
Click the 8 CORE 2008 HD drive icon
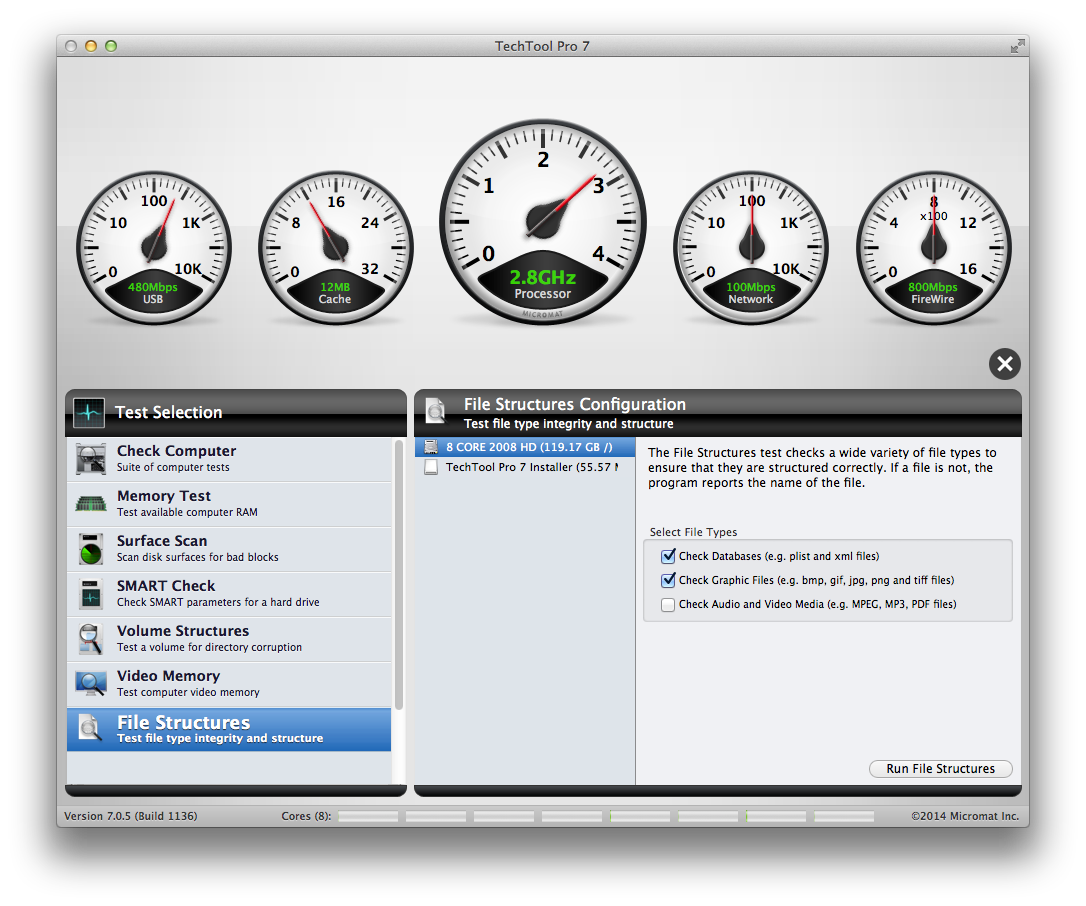pyautogui.click(x=431, y=447)
